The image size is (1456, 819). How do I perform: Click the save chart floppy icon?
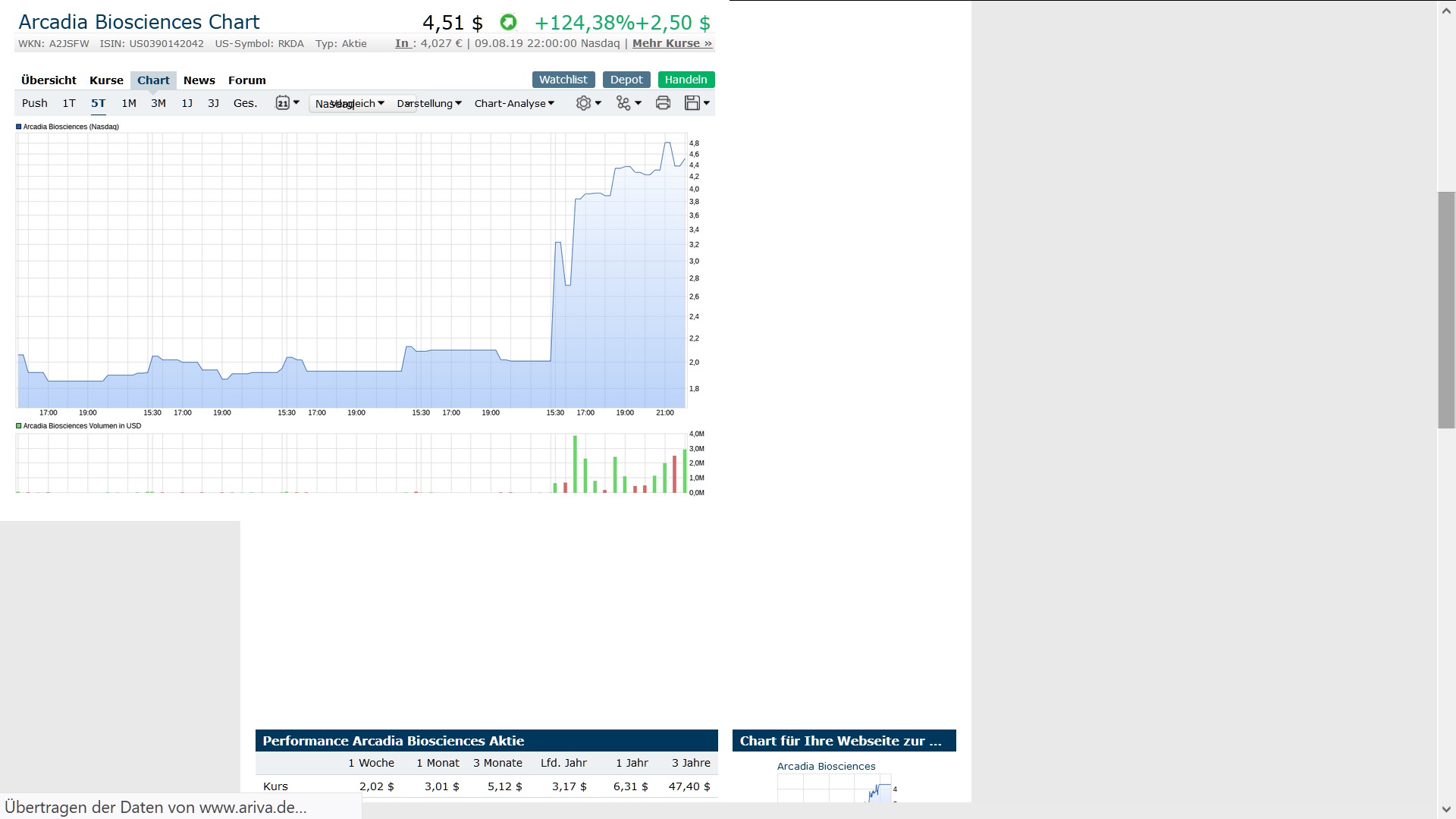[x=692, y=103]
